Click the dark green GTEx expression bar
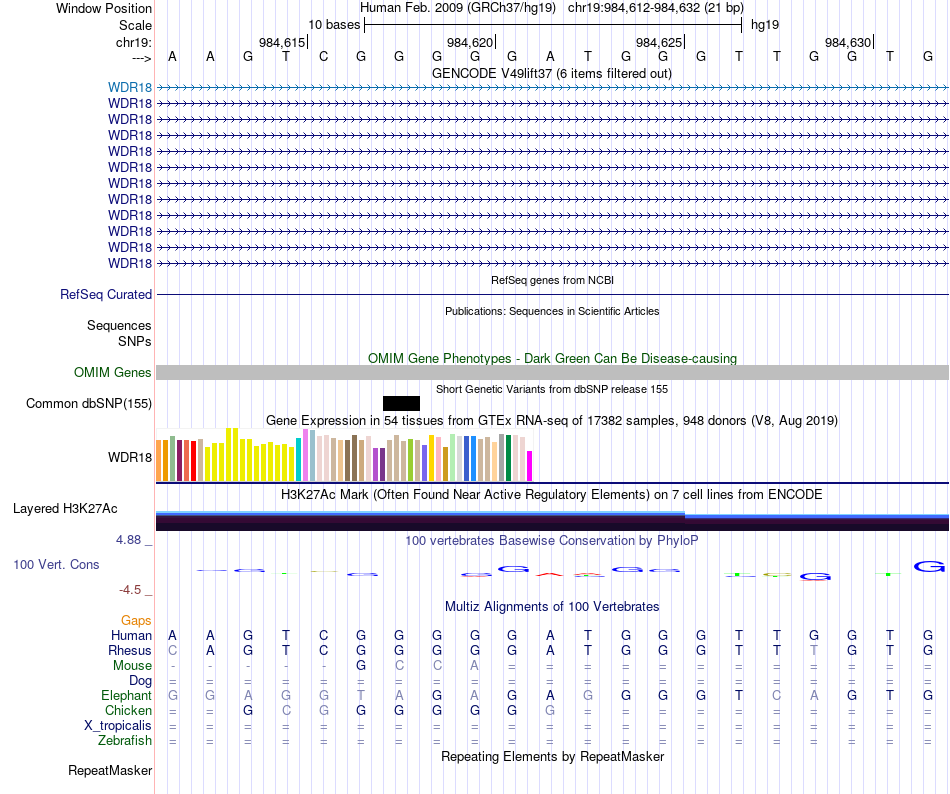The image size is (950, 794). [508, 458]
